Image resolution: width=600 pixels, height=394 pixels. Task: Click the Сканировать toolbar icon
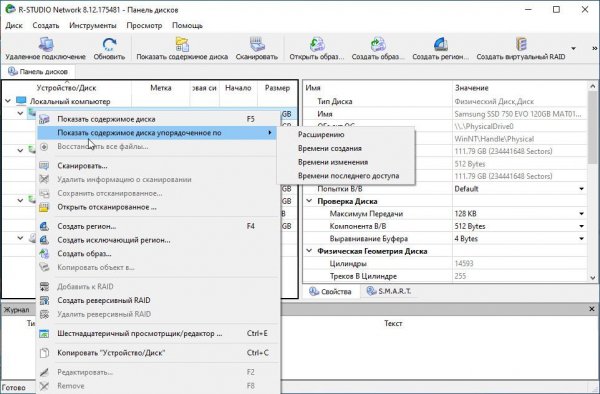pos(256,44)
